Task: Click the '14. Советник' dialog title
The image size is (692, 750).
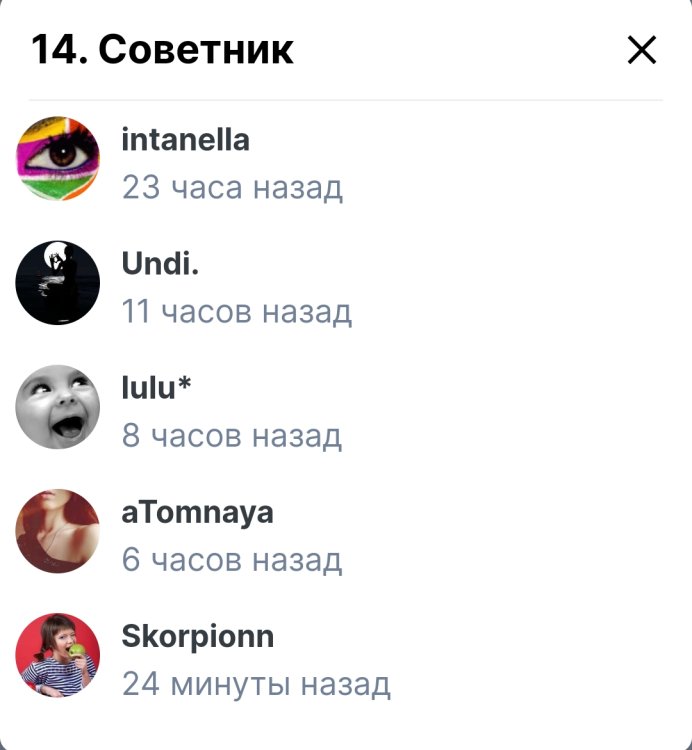Action: coord(163,50)
